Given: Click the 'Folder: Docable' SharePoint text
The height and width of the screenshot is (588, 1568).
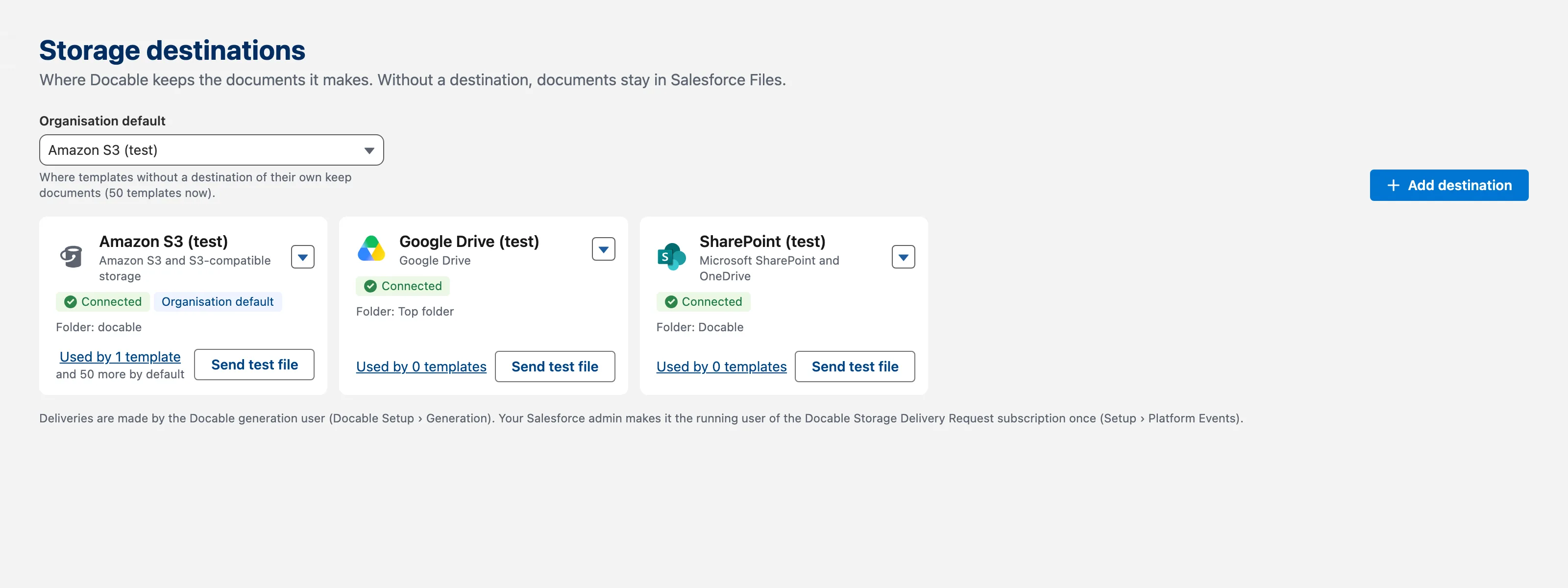Looking at the screenshot, I should click(x=699, y=327).
